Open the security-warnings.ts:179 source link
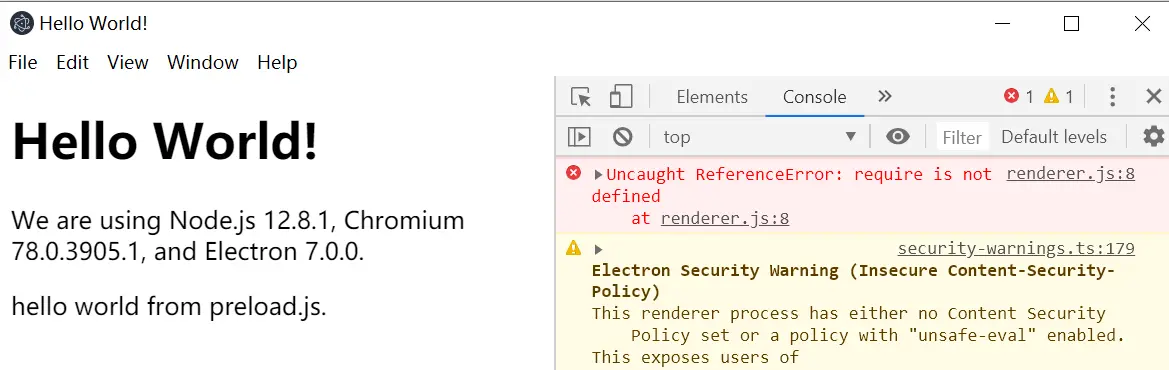 [1016, 248]
